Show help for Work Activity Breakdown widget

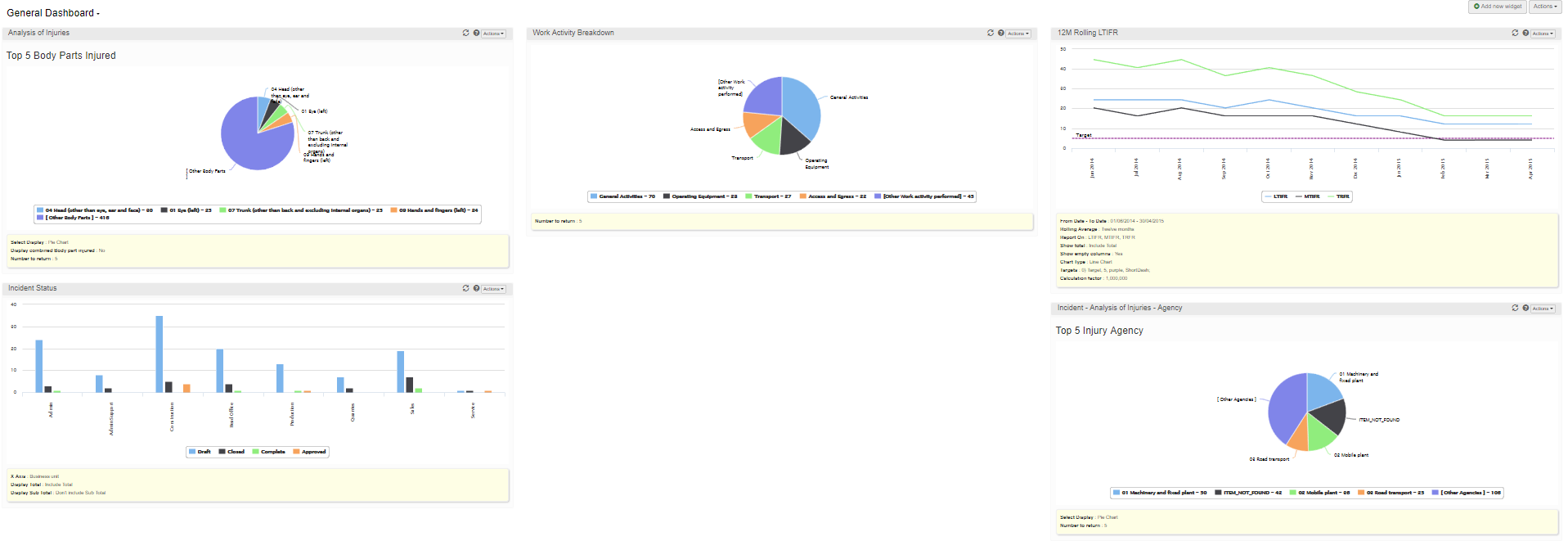point(1001,34)
